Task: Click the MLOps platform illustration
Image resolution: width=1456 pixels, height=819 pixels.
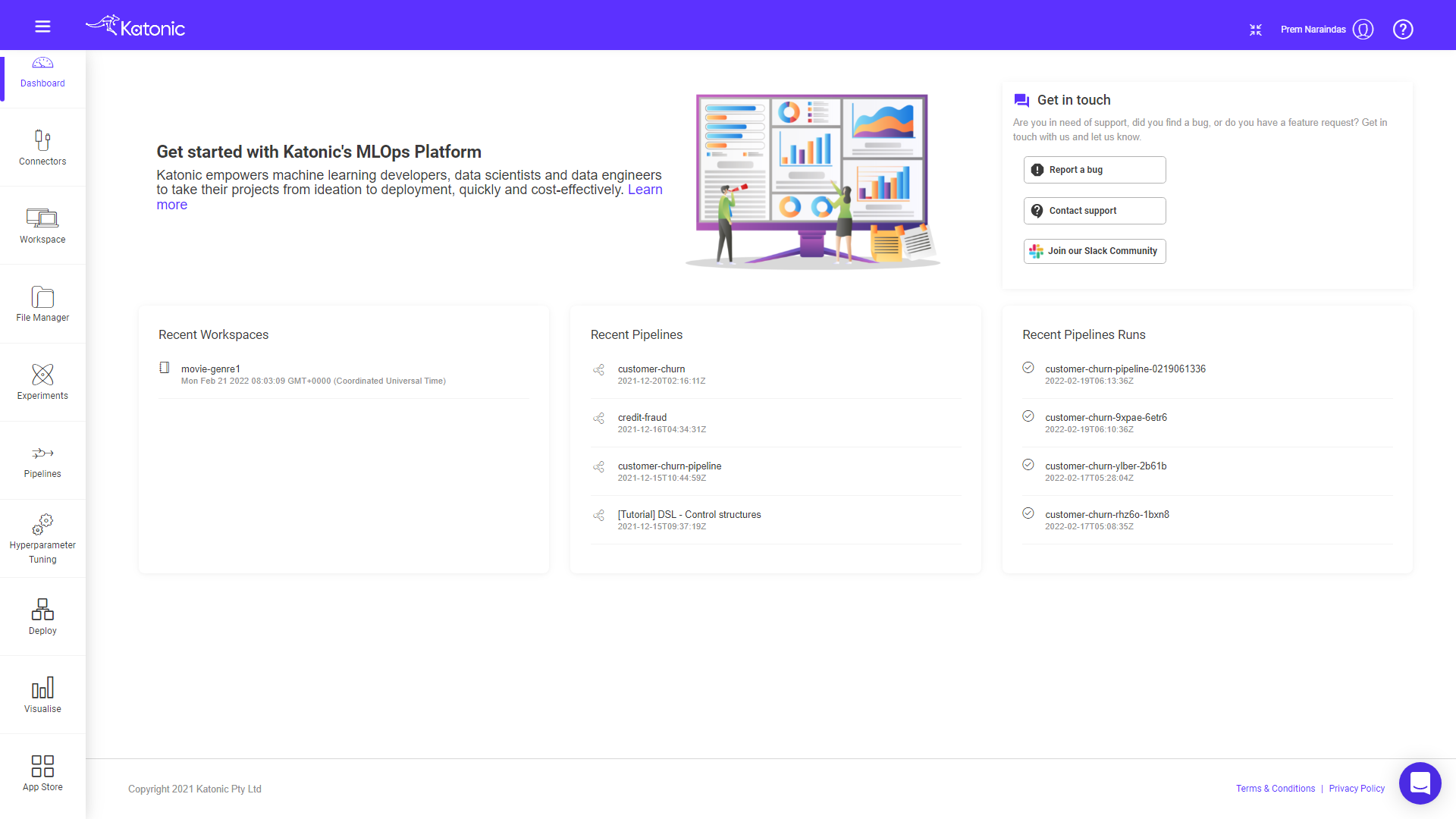Action: coord(813,180)
